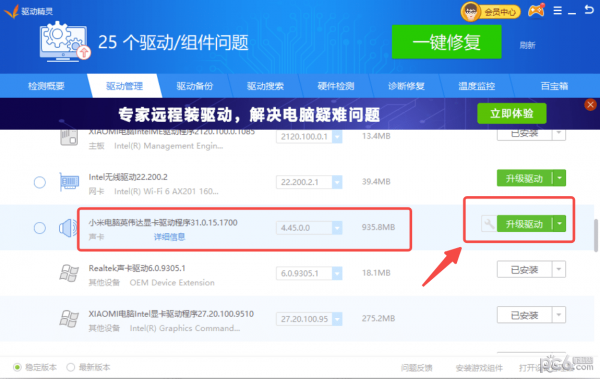Switch to the 百宝箱 tab
Viewport: 600px width, 379px height.
[554, 86]
